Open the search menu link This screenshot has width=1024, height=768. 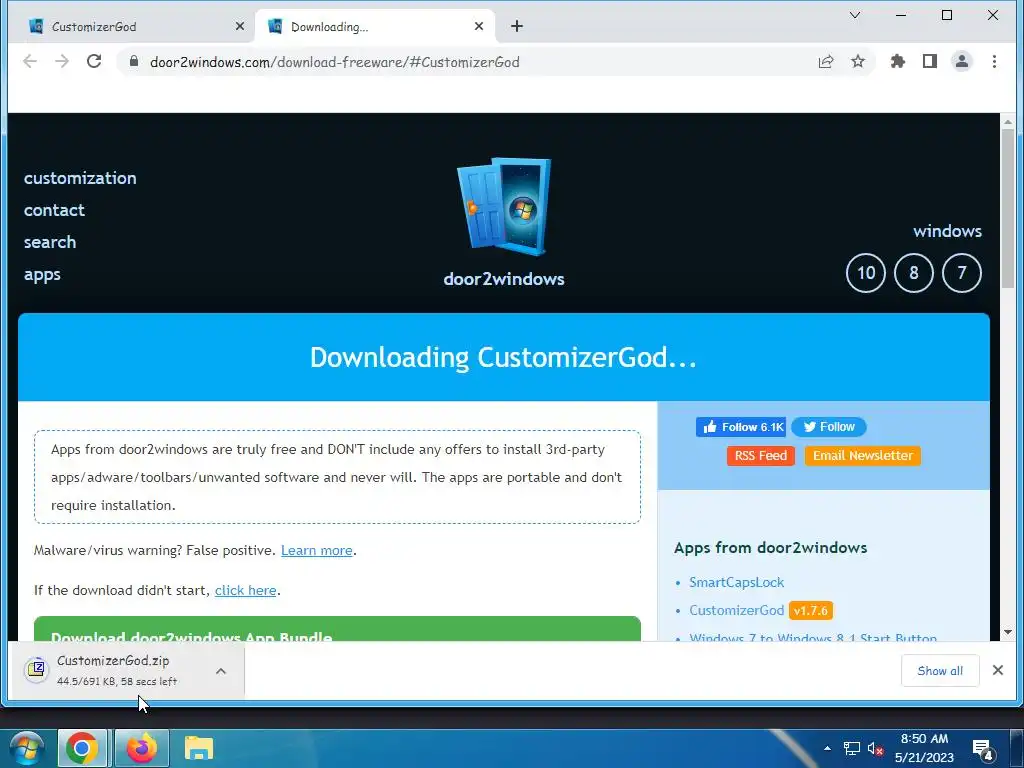[50, 242]
